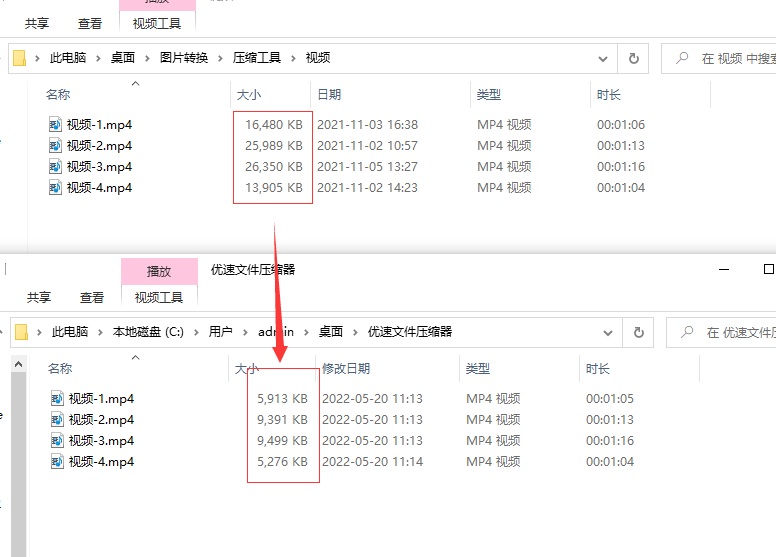Sort files by the 修改日期 column header
Viewport: 776px width, 557px height.
(346, 369)
